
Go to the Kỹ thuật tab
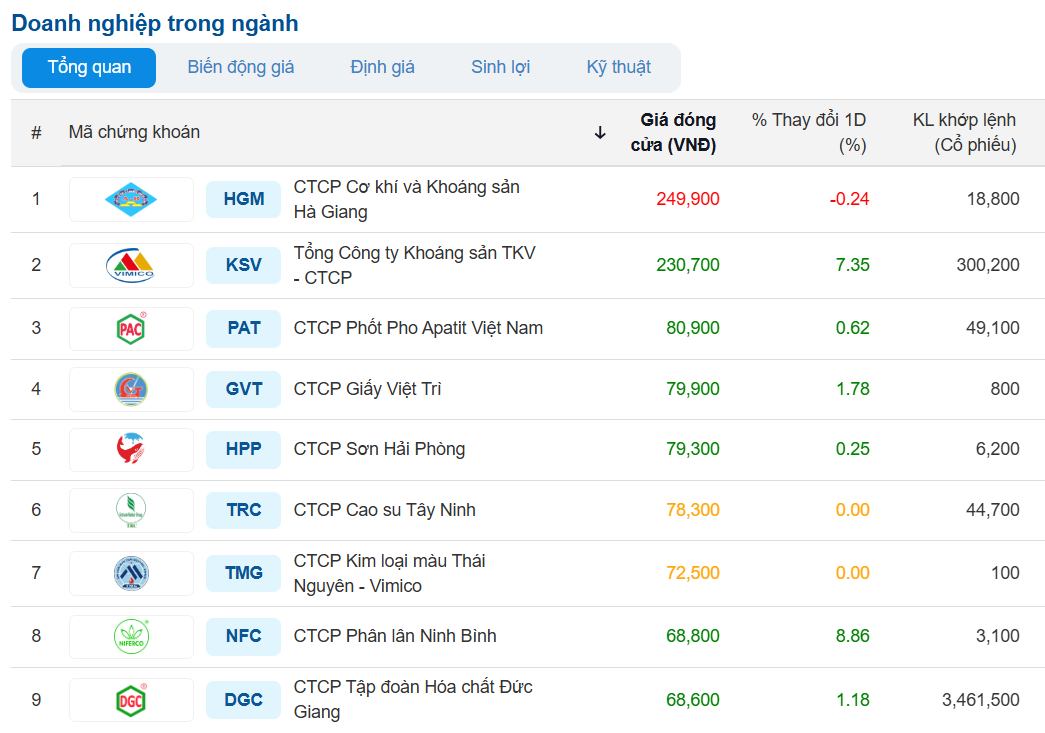click(x=618, y=67)
